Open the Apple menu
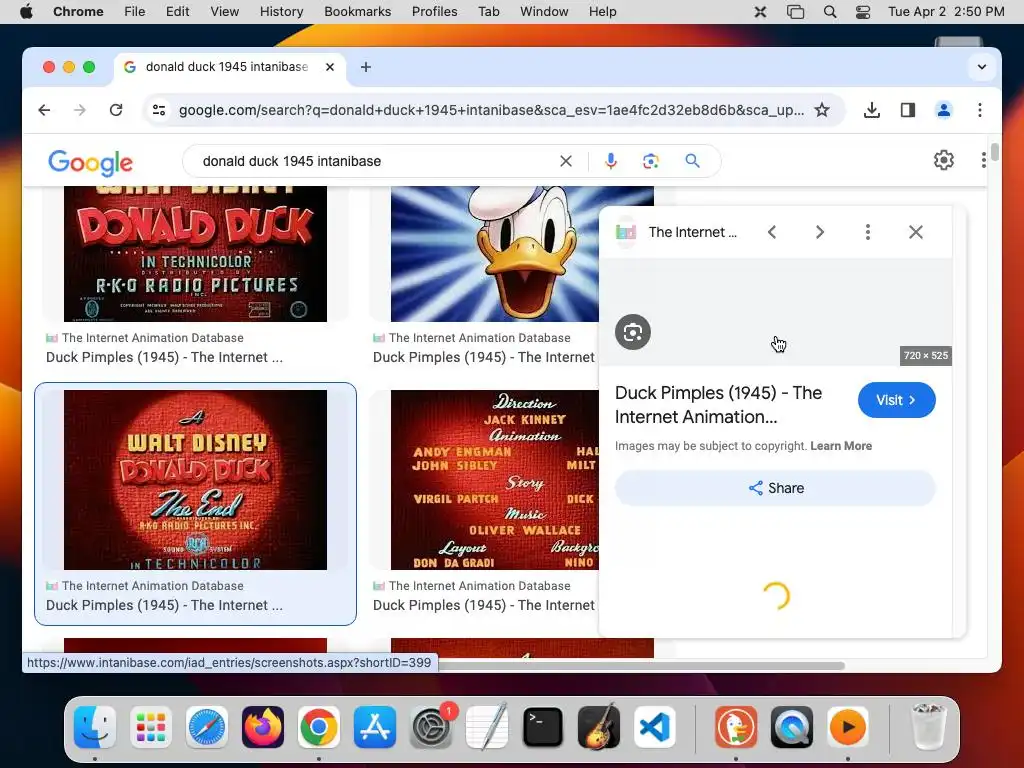Screen dimensions: 1024x768 26,12
